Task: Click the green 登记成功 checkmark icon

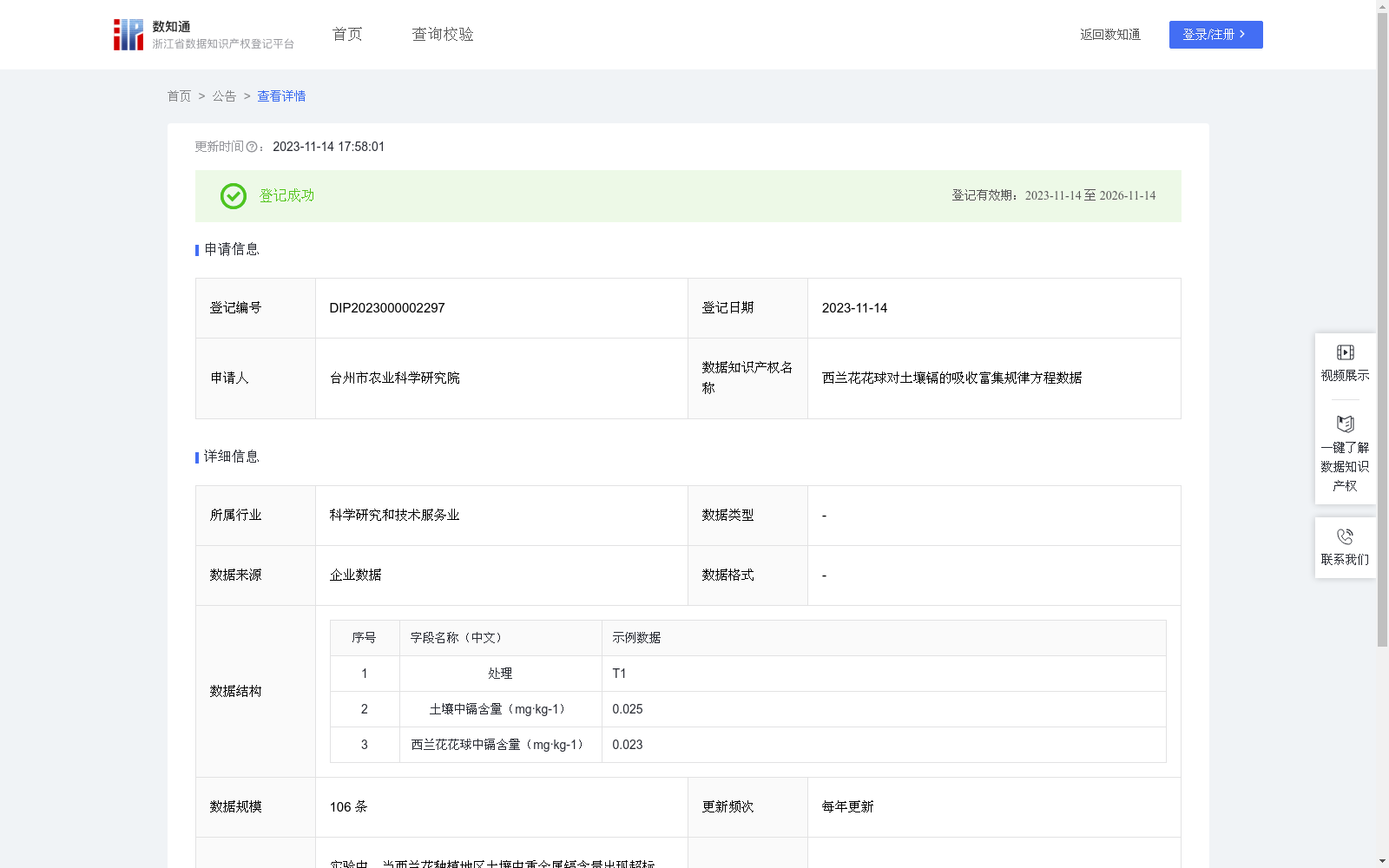Action: 233,196
